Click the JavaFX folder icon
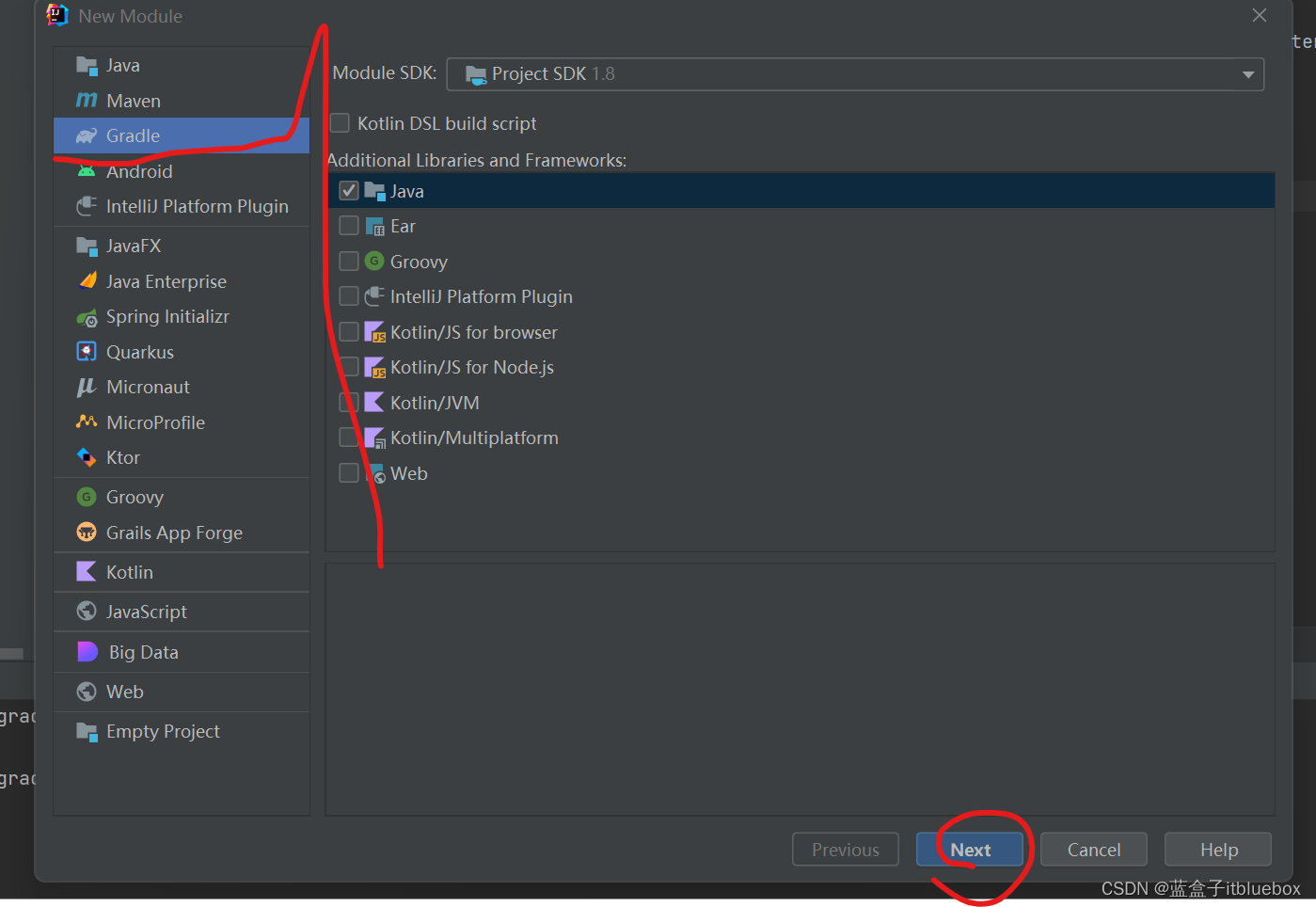Image resolution: width=1316 pixels, height=907 pixels. pos(87,247)
